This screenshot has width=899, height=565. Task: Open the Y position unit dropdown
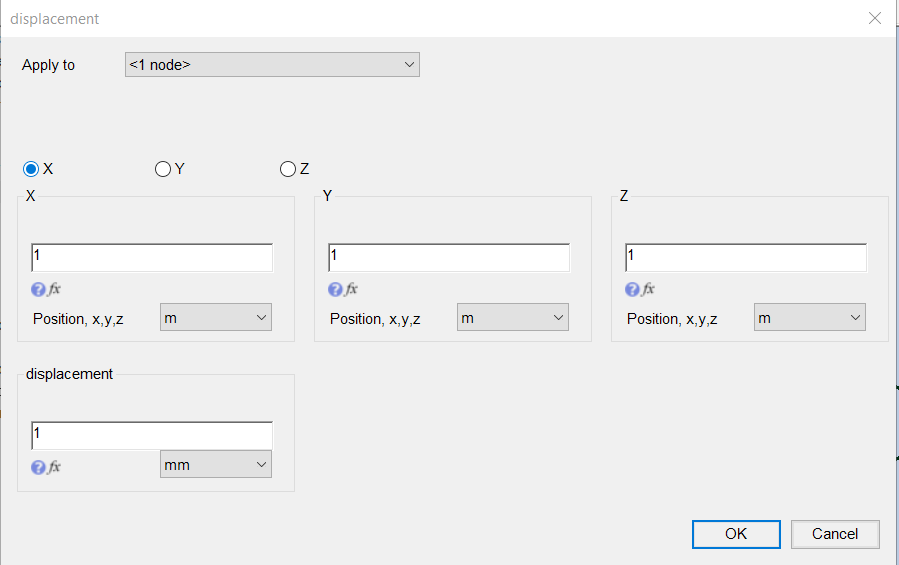513,318
